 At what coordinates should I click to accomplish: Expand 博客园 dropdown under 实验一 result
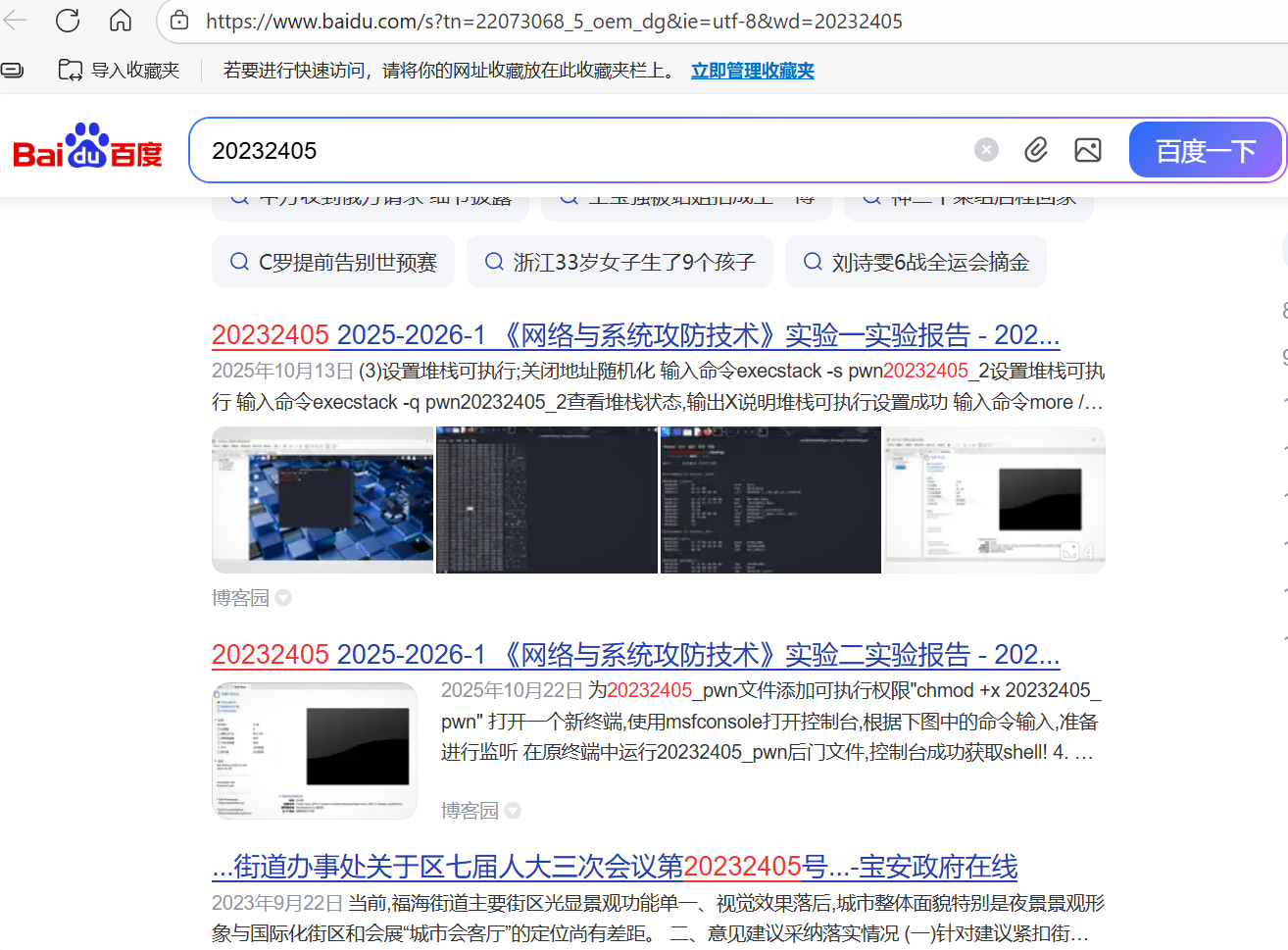[x=283, y=598]
